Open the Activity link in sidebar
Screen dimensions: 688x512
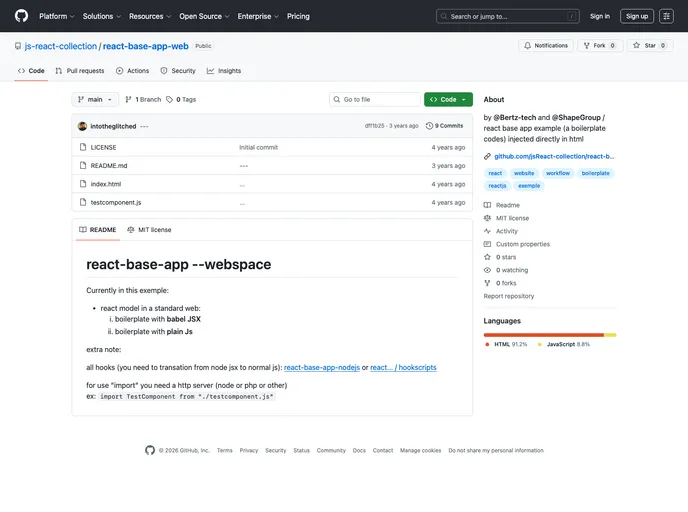[x=506, y=231]
